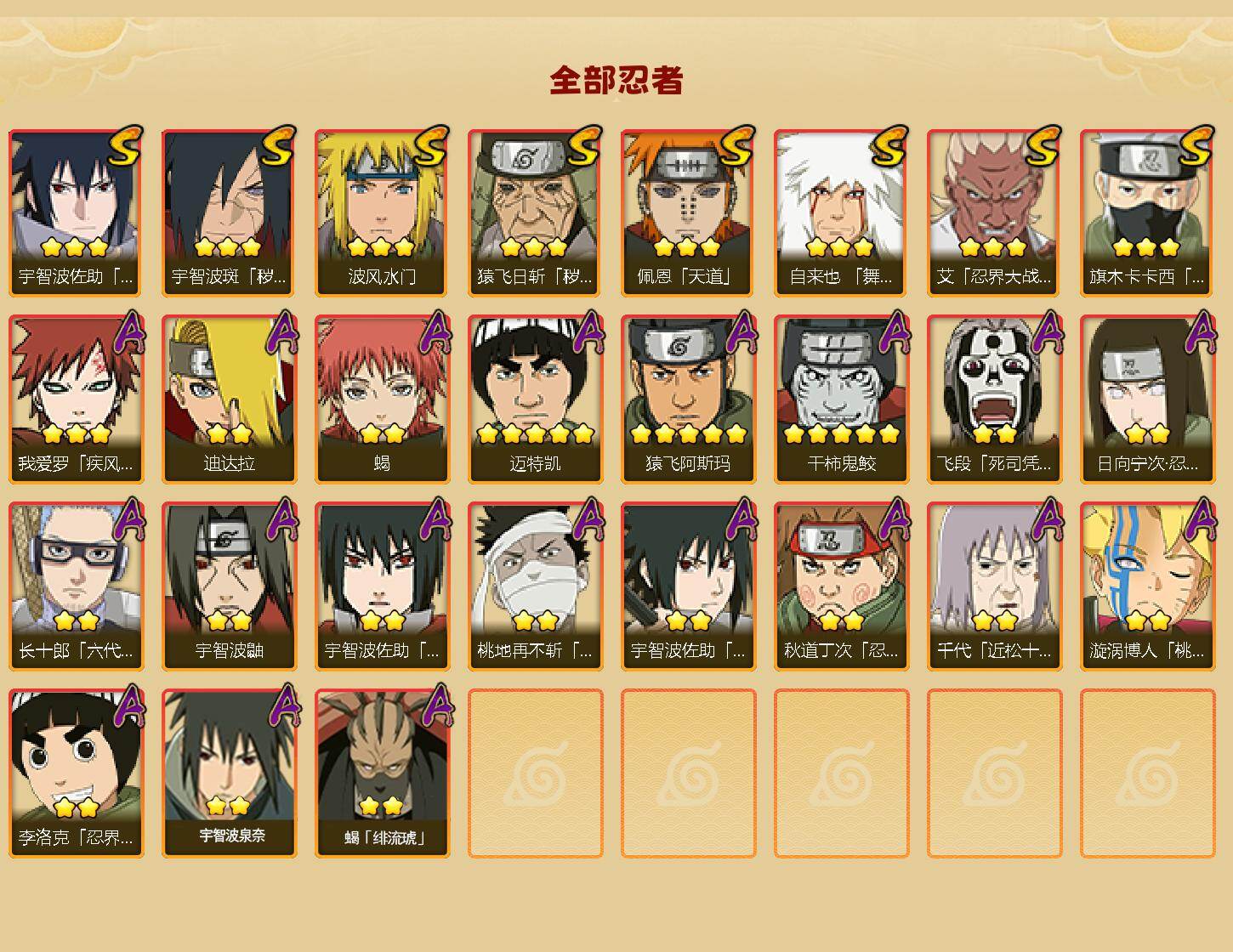
Task: Click the 迈特凯 five-star card
Action: 535,399
